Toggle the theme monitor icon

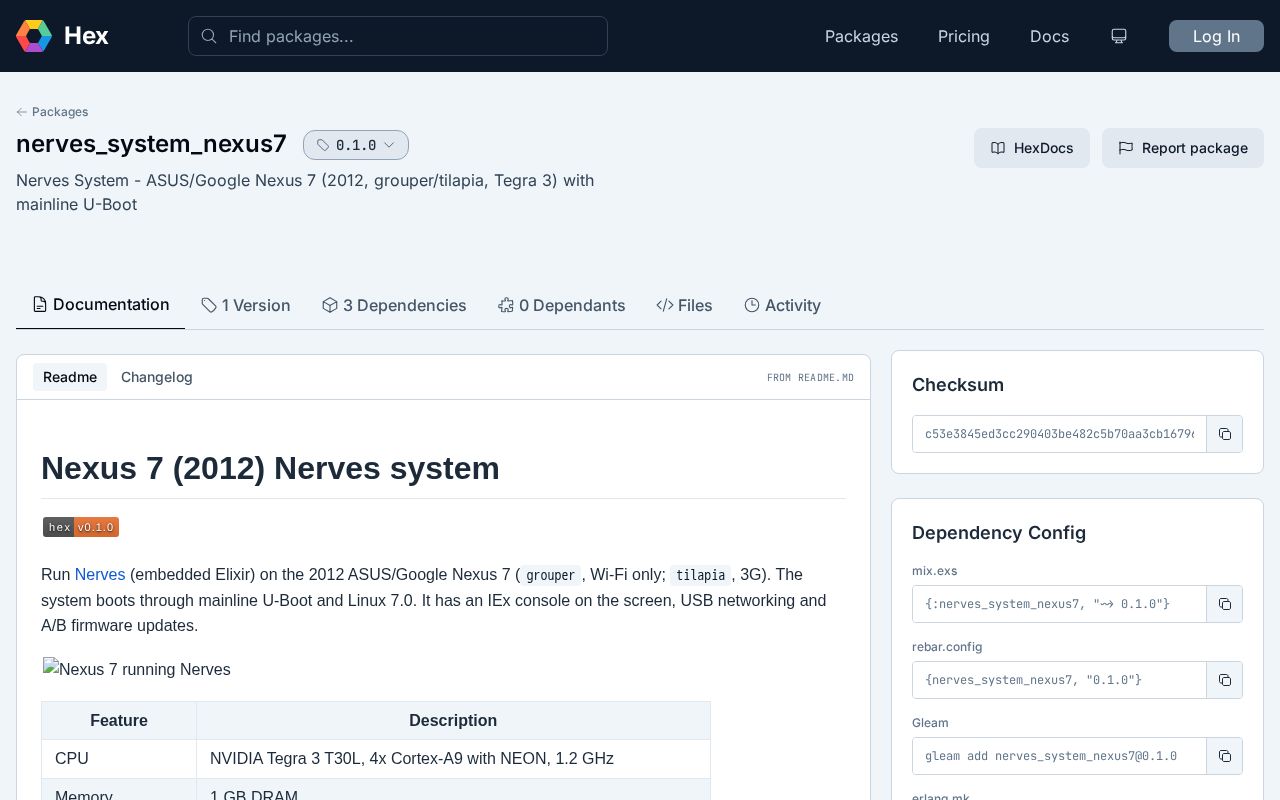pyautogui.click(x=1119, y=36)
